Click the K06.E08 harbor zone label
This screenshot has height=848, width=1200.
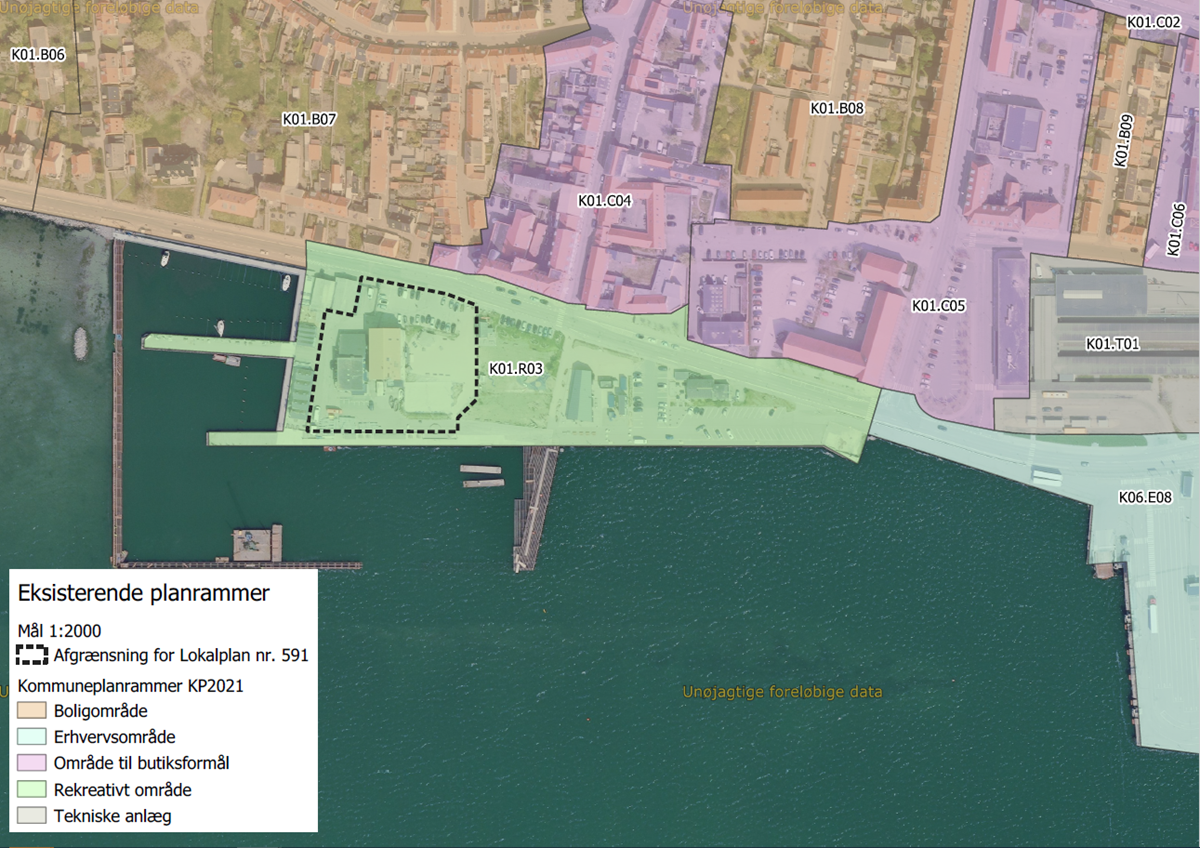pos(1145,497)
